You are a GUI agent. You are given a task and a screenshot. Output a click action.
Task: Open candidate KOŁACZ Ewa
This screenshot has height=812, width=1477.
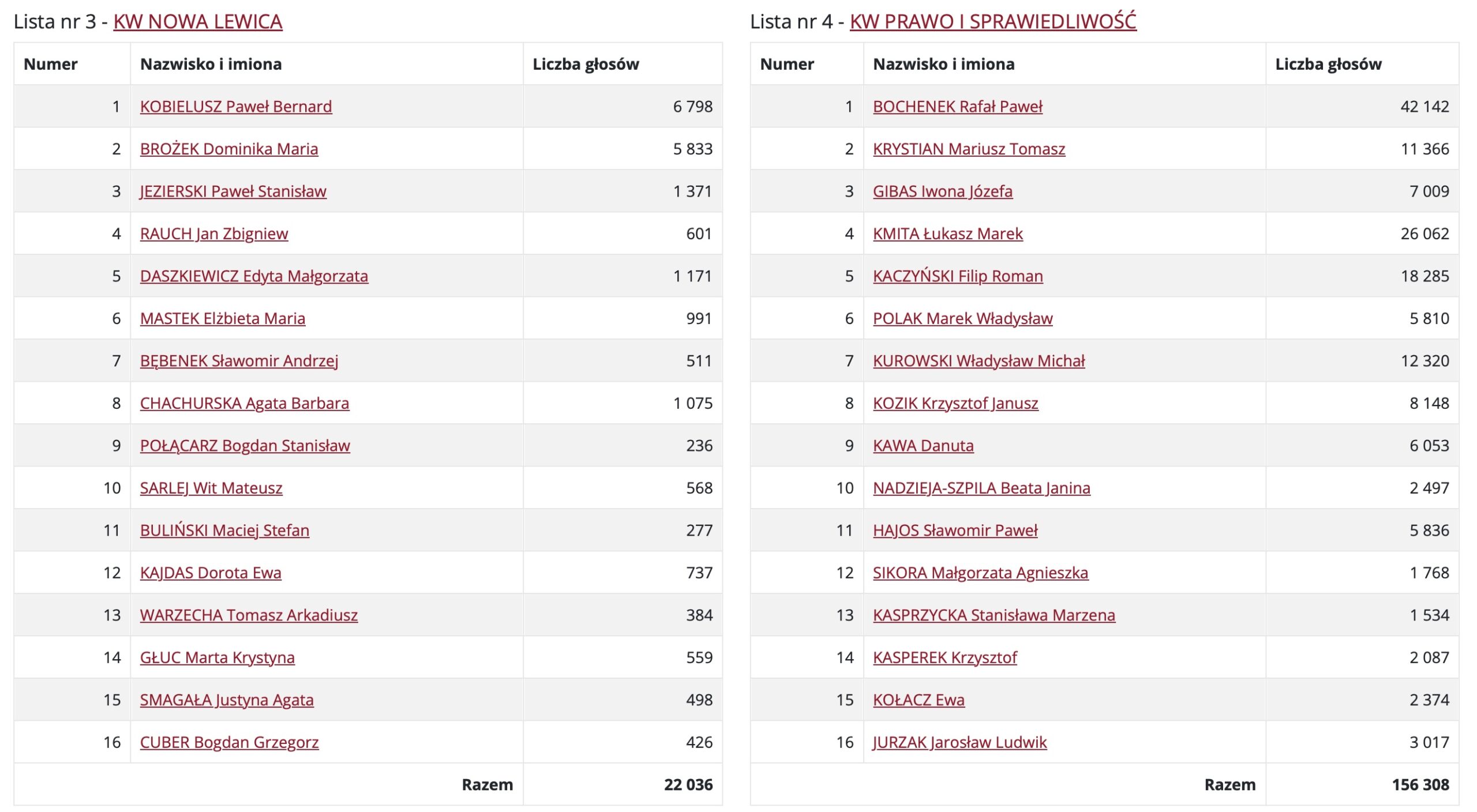point(919,700)
